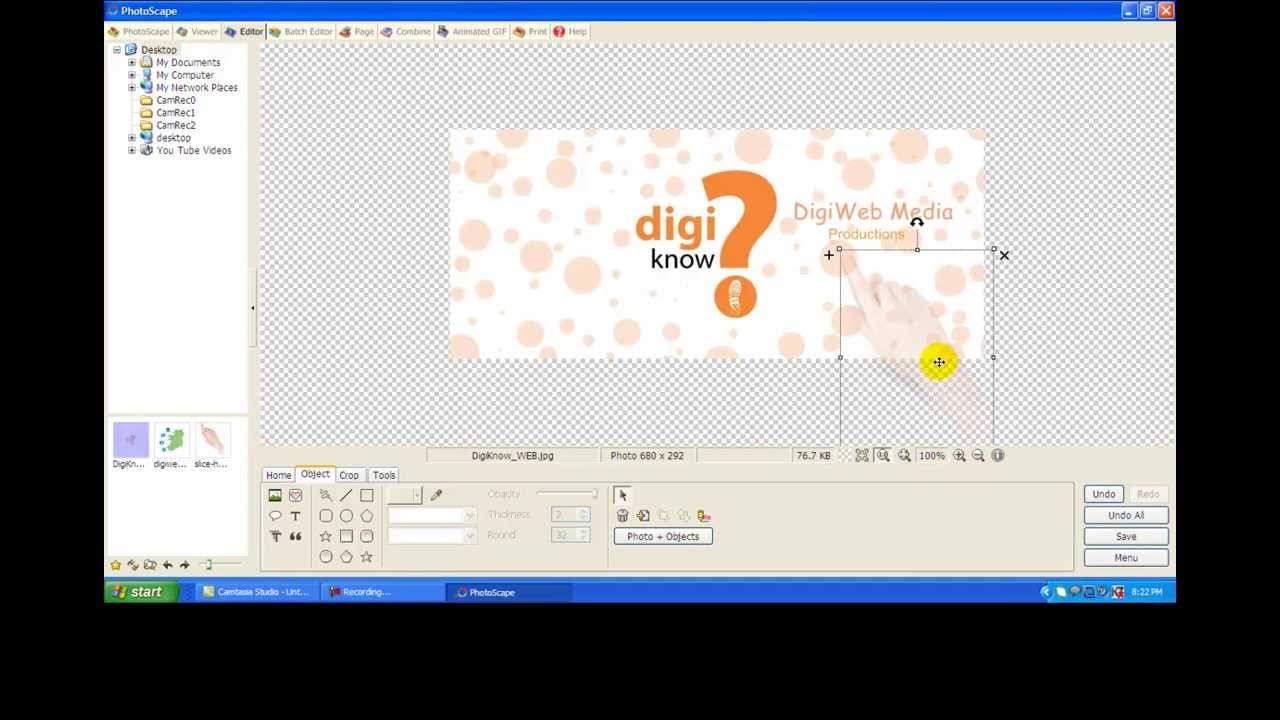Activate the arrow selection pointer tool

pyautogui.click(x=622, y=495)
